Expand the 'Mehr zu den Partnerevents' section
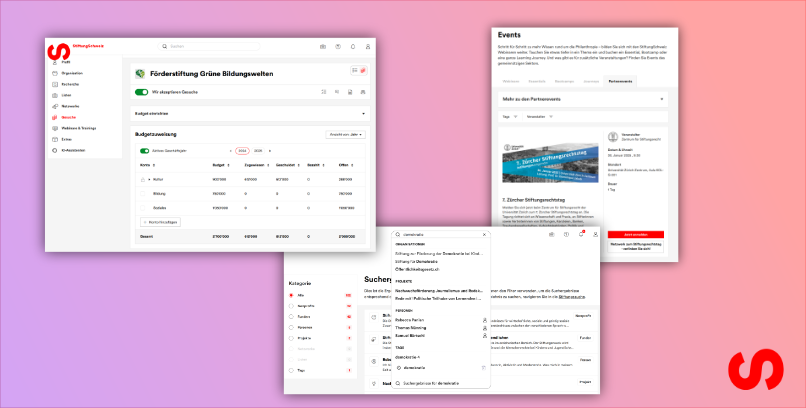This screenshot has width=806, height=408. point(662,99)
